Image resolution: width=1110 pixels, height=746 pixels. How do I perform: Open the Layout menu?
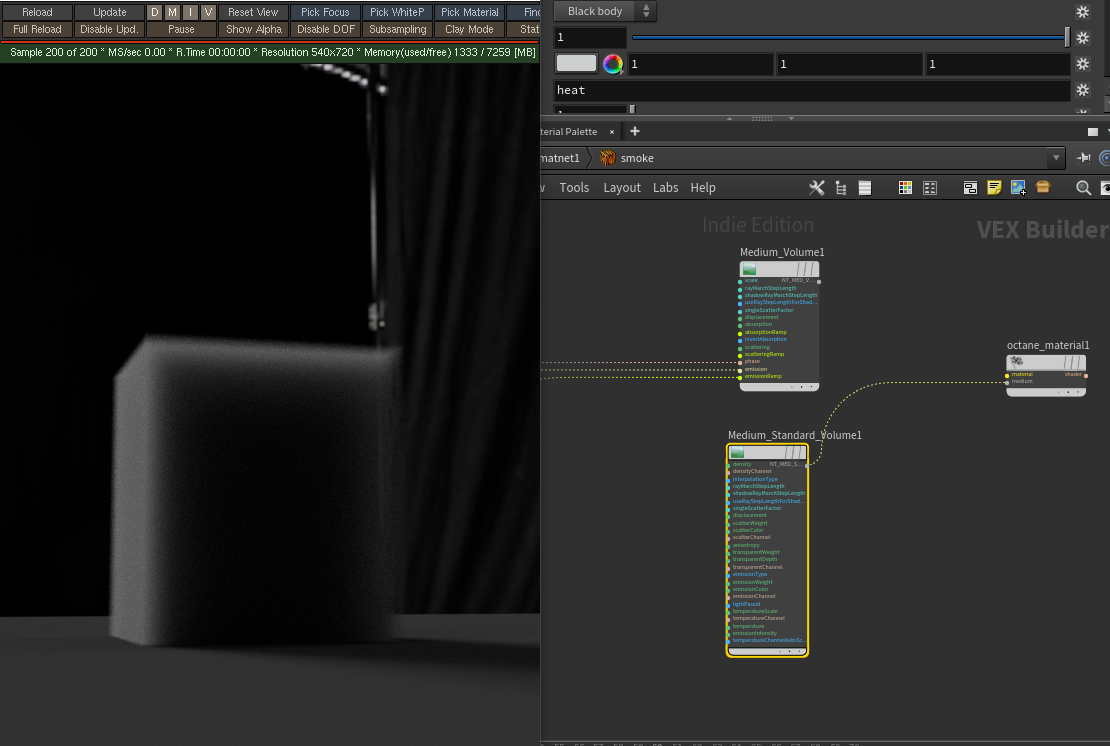pos(622,188)
